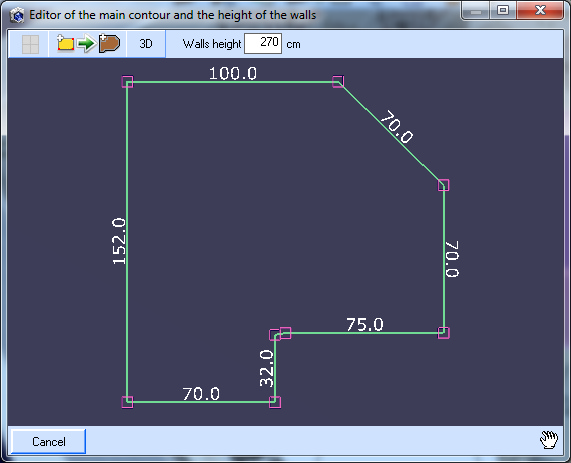The width and height of the screenshot is (571, 463).
Task: Click the Walls height input field
Action: pyautogui.click(x=263, y=44)
